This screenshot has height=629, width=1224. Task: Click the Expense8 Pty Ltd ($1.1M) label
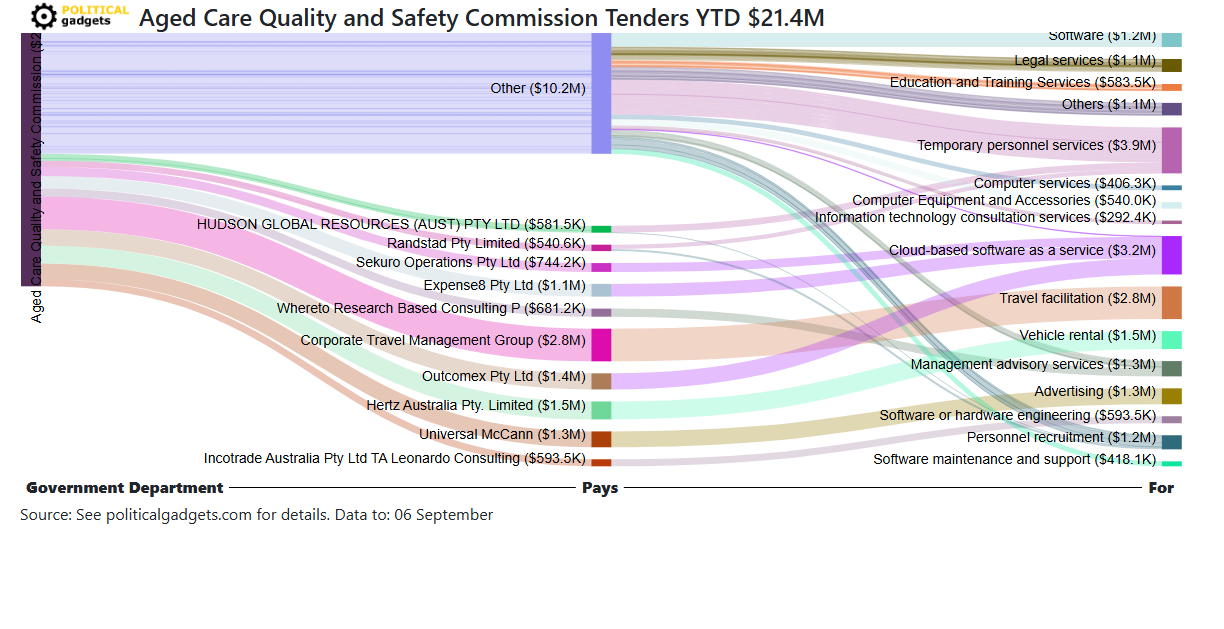(504, 285)
